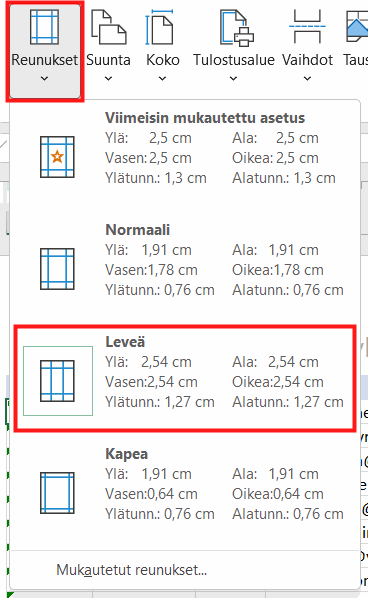
Task: Click the Koko page size icon
Action: click(159, 27)
